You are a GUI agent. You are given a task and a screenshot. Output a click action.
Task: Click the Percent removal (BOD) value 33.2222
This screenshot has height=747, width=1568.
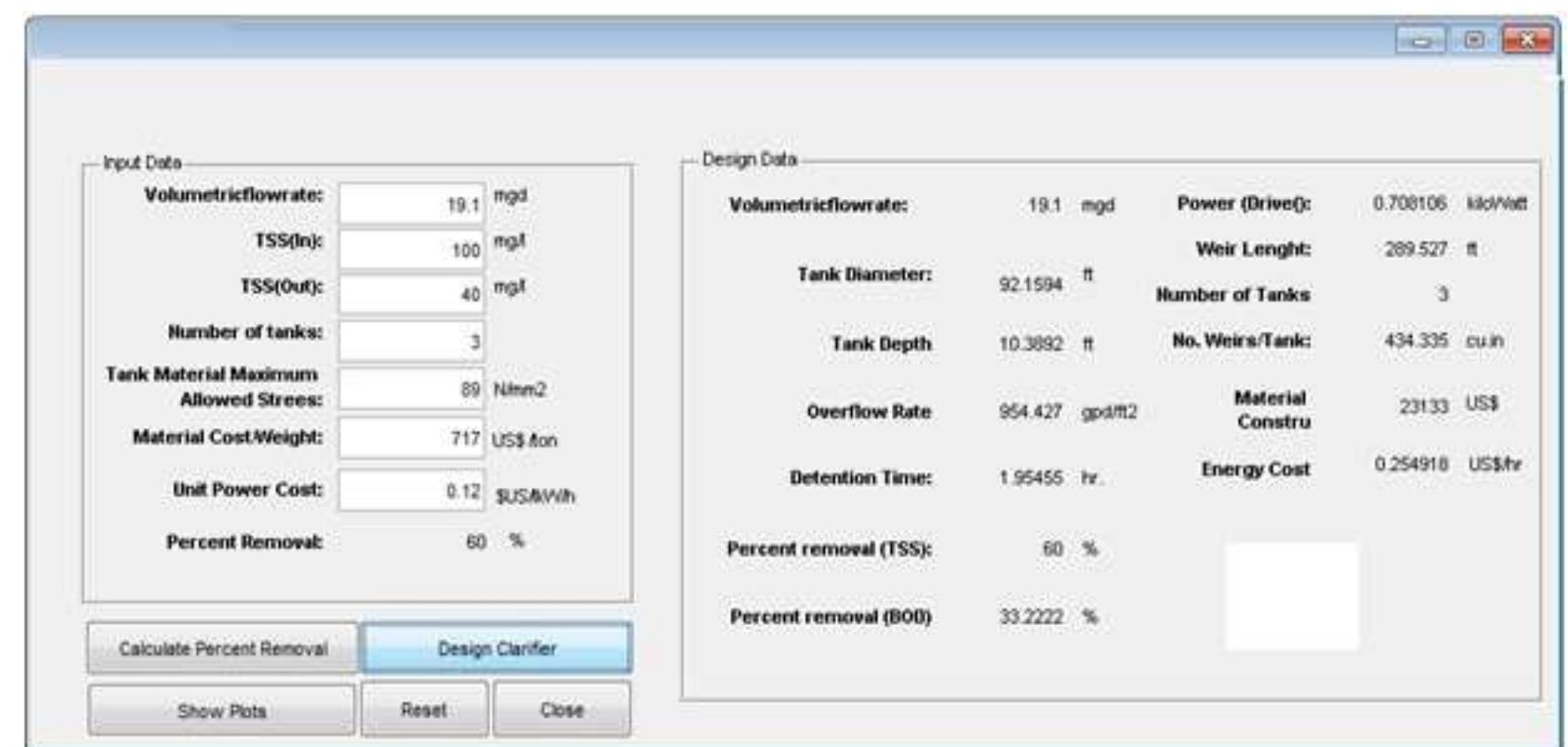click(x=1031, y=617)
